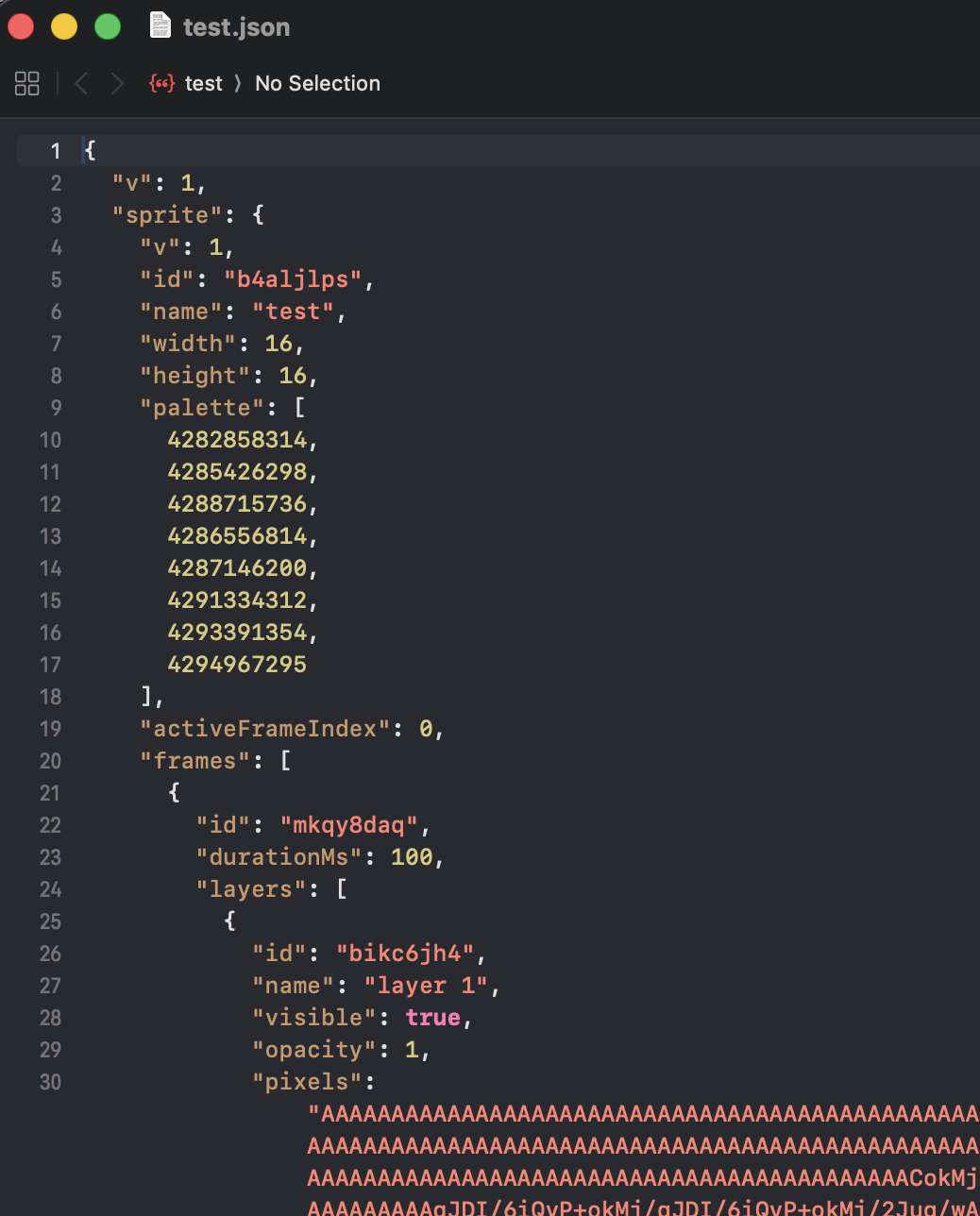Click palette value 4282858314

point(237,440)
